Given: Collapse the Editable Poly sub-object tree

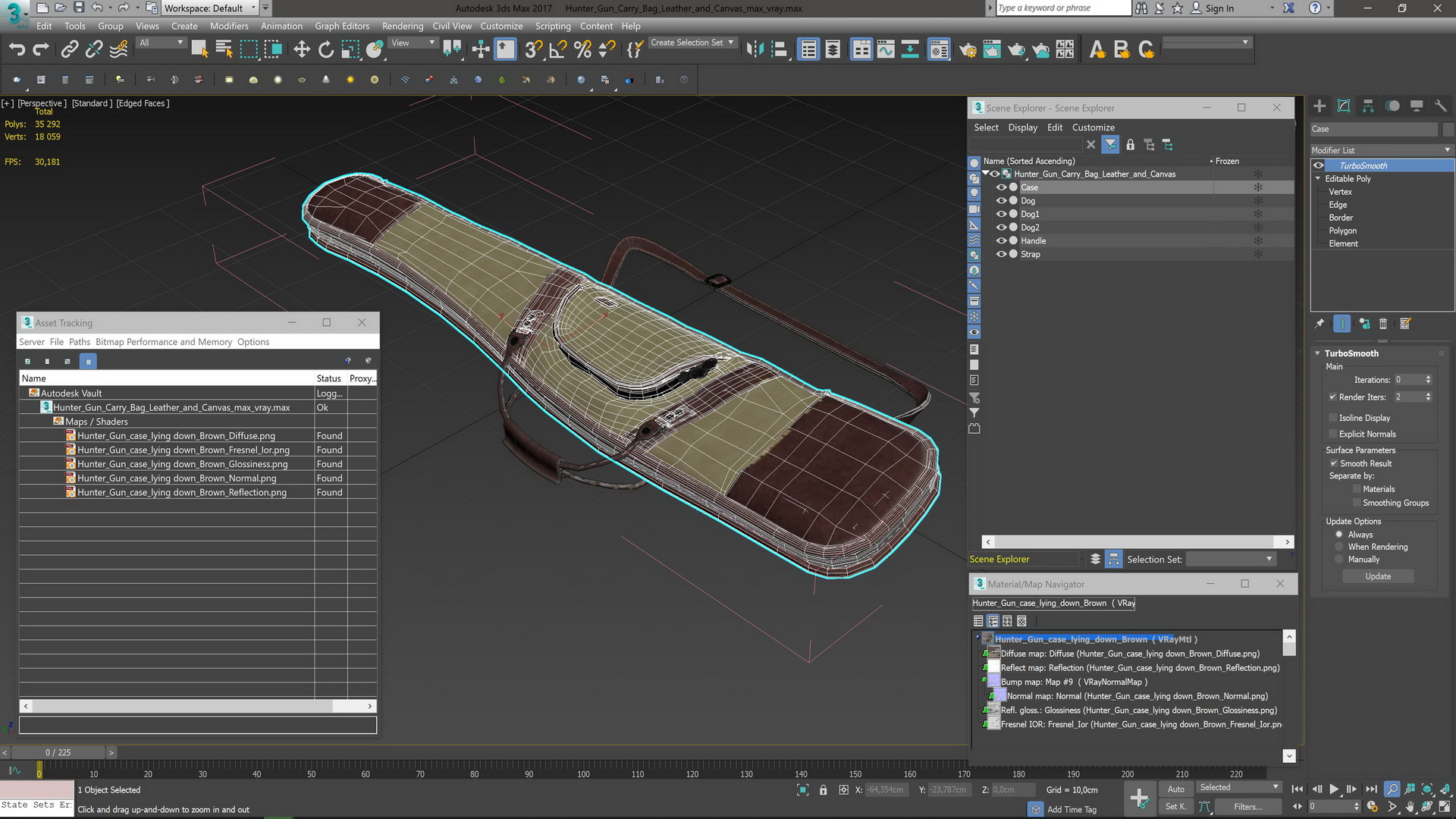Looking at the screenshot, I should (1318, 179).
